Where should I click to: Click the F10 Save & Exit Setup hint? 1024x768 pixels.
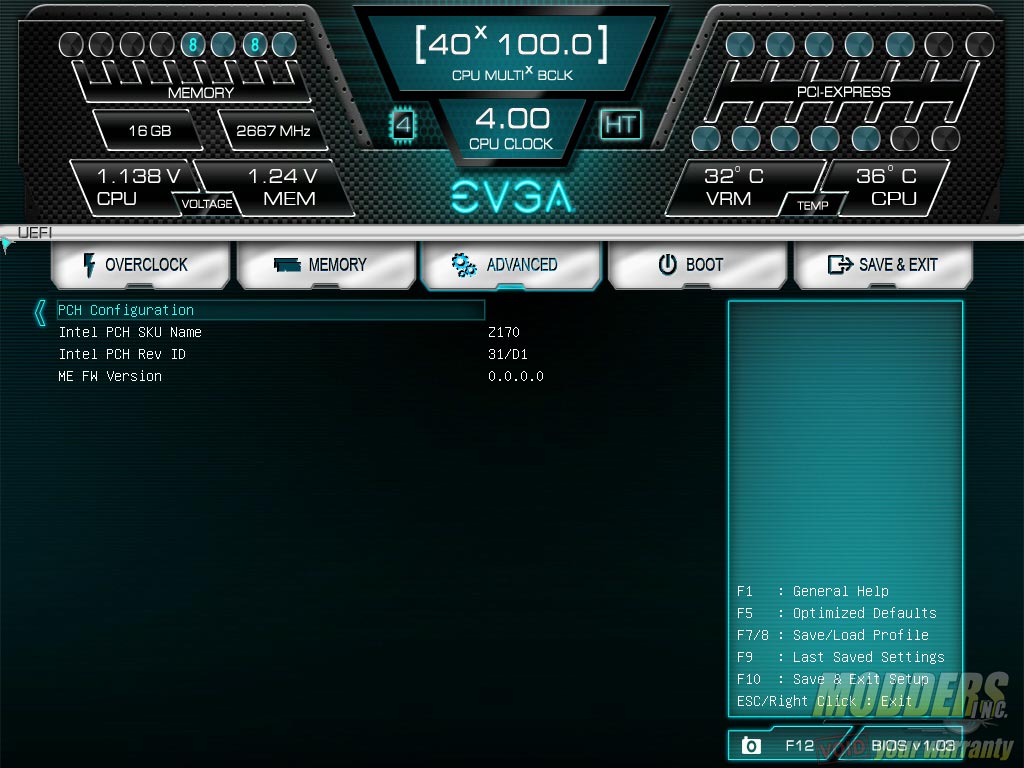point(833,679)
